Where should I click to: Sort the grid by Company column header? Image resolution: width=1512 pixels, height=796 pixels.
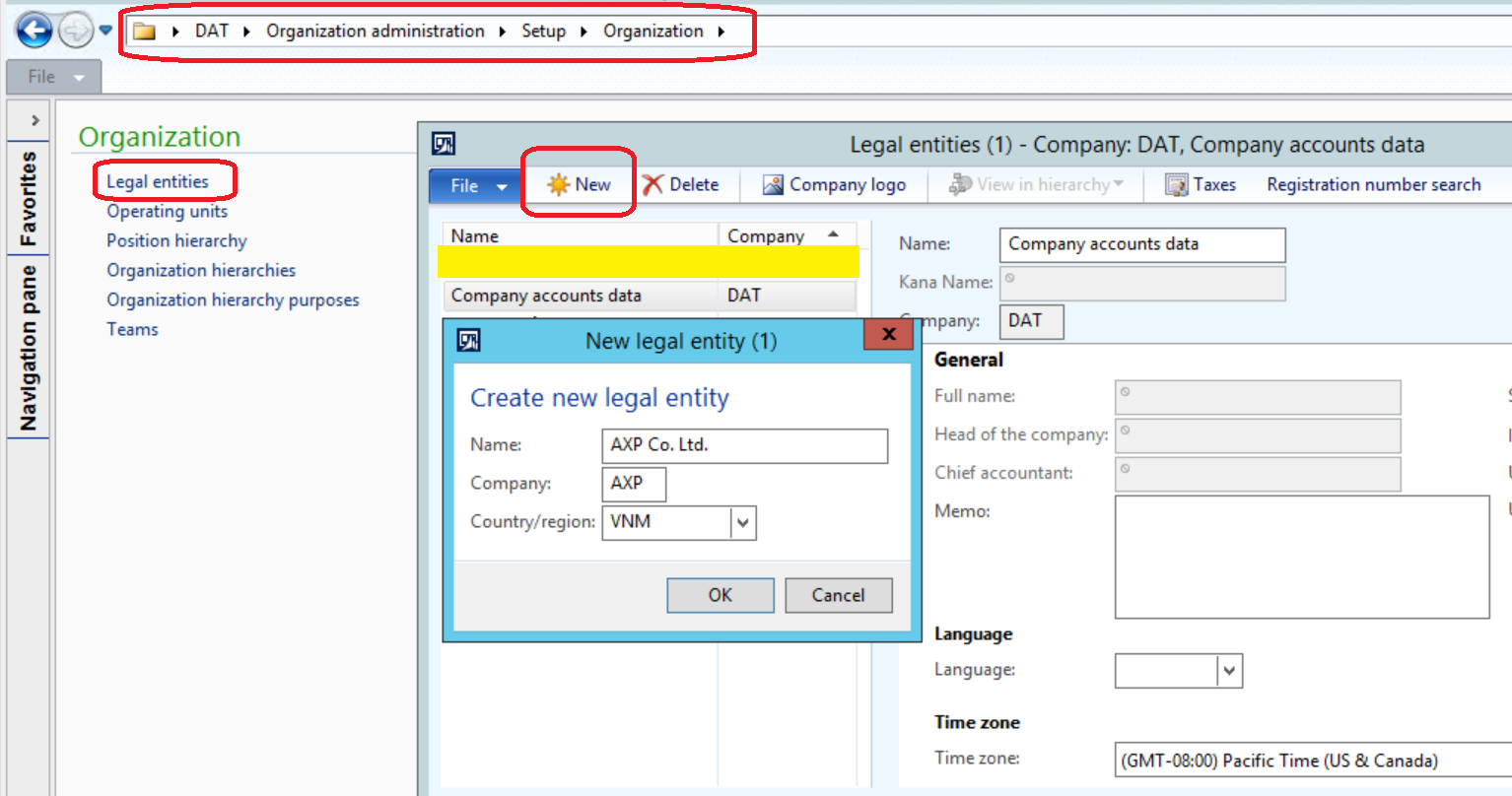[x=766, y=236]
